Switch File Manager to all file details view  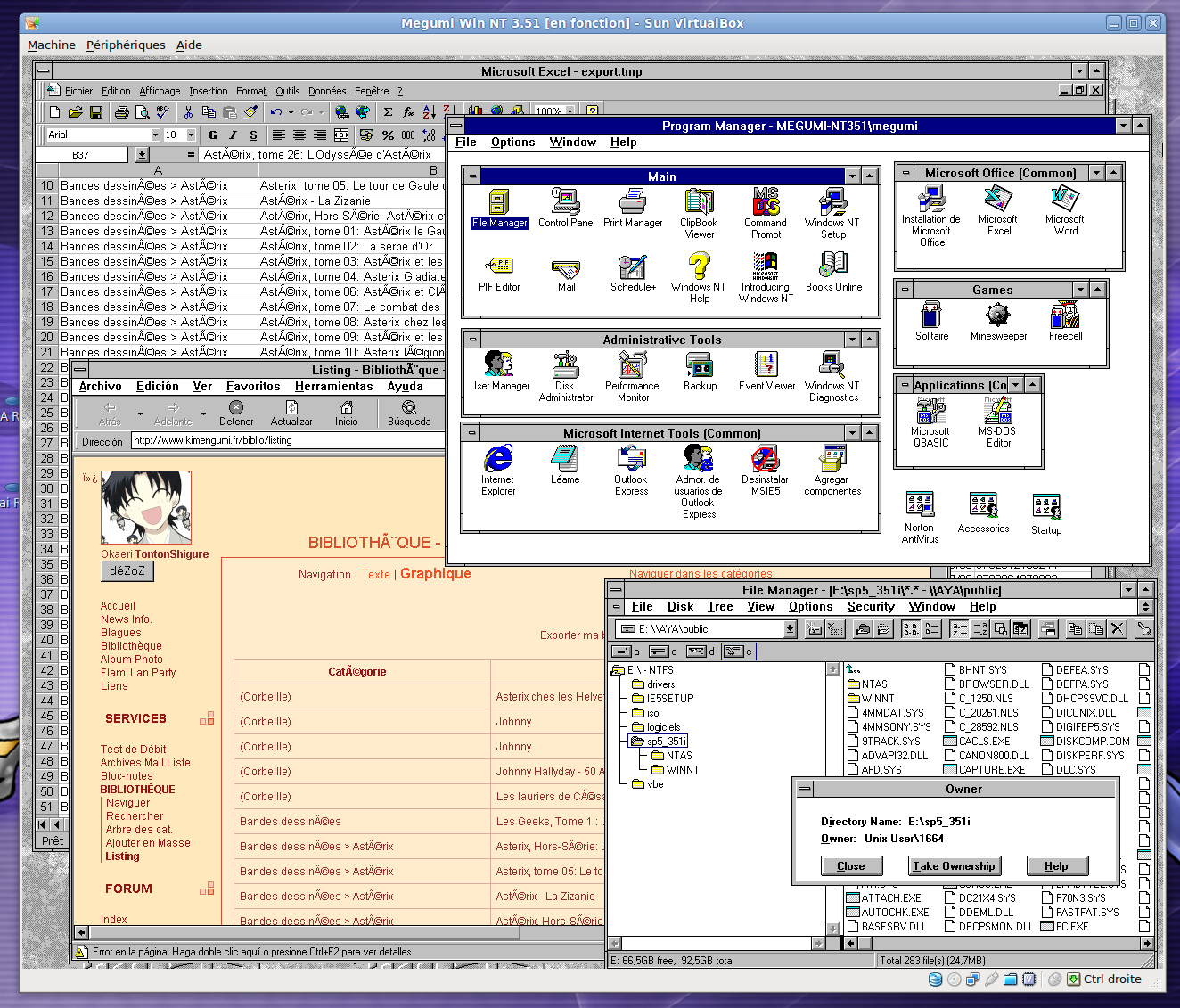coord(931,628)
